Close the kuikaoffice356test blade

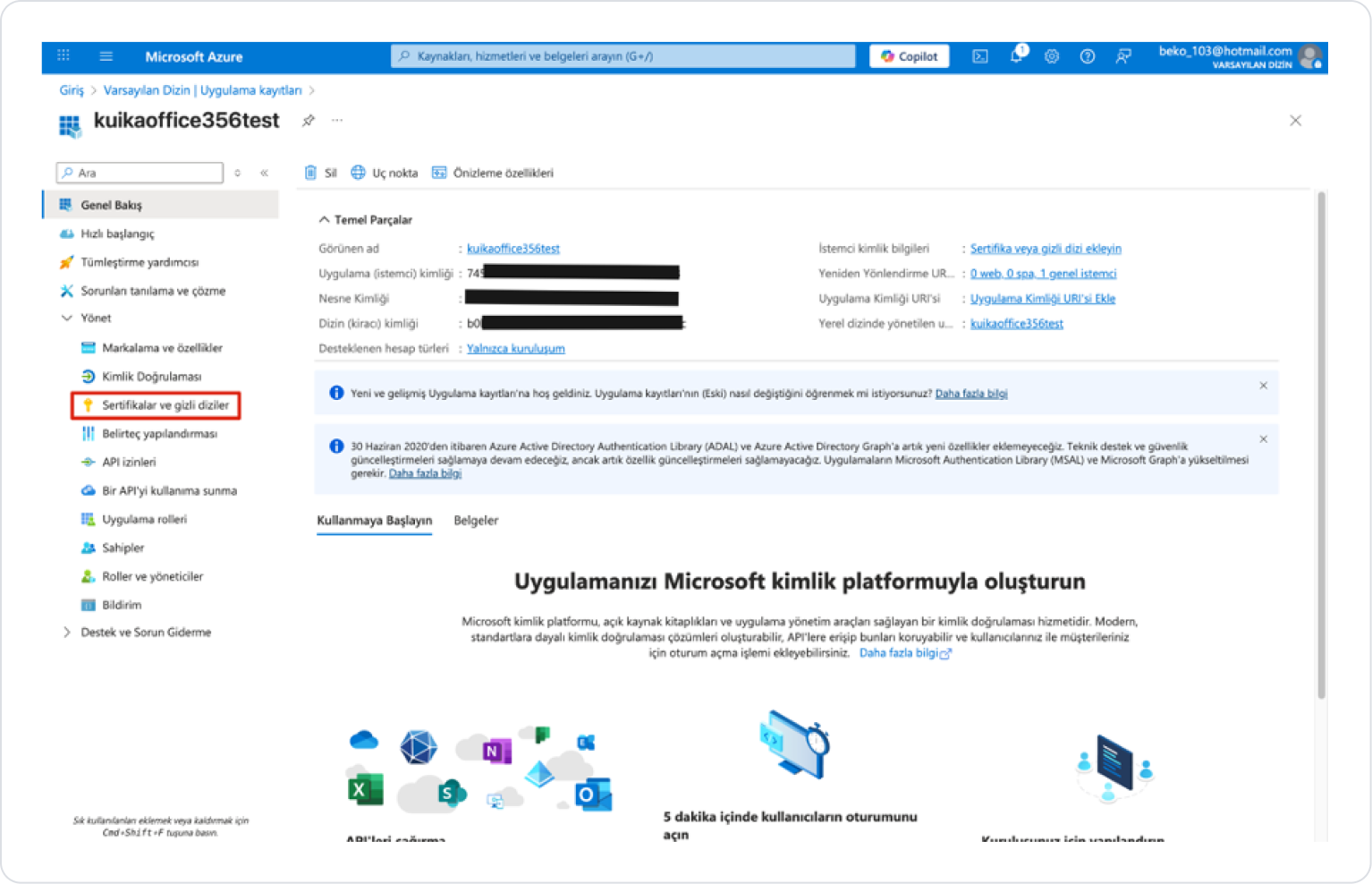coord(1295,121)
